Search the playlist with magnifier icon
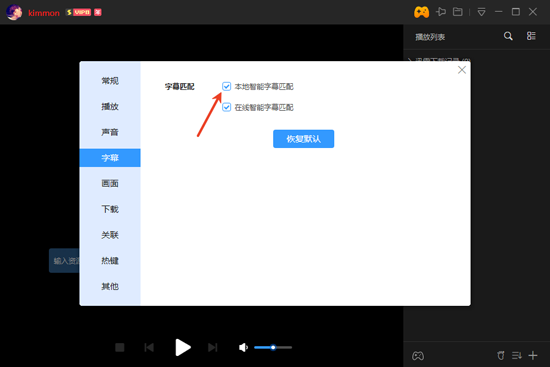The width and height of the screenshot is (550, 367). pos(508,36)
